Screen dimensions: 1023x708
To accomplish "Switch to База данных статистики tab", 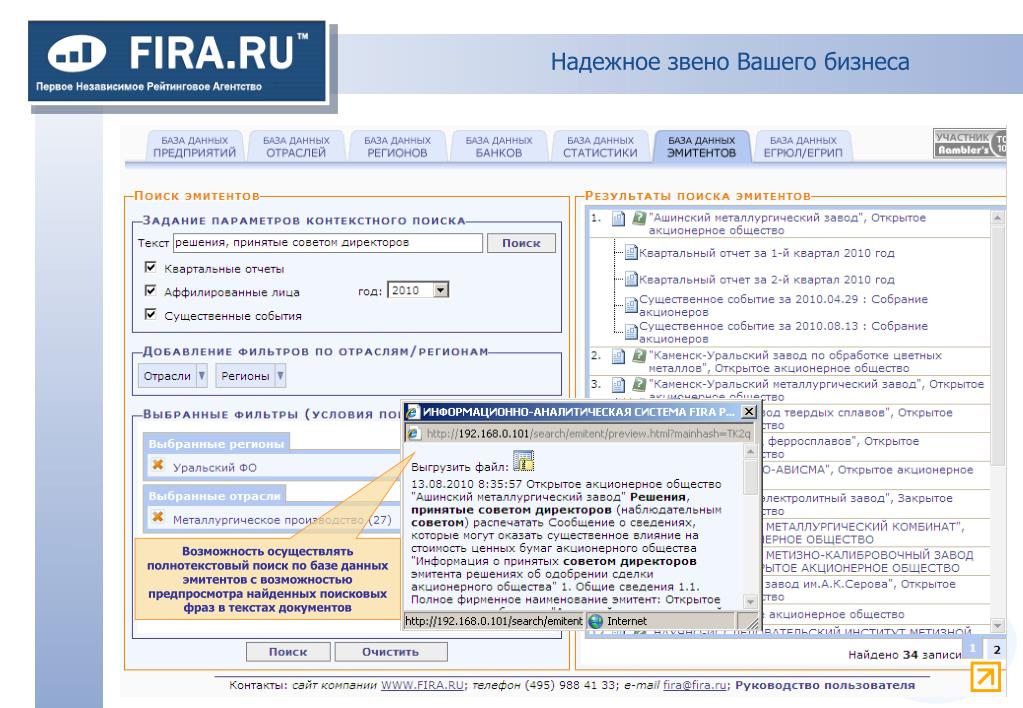I will 600,146.
